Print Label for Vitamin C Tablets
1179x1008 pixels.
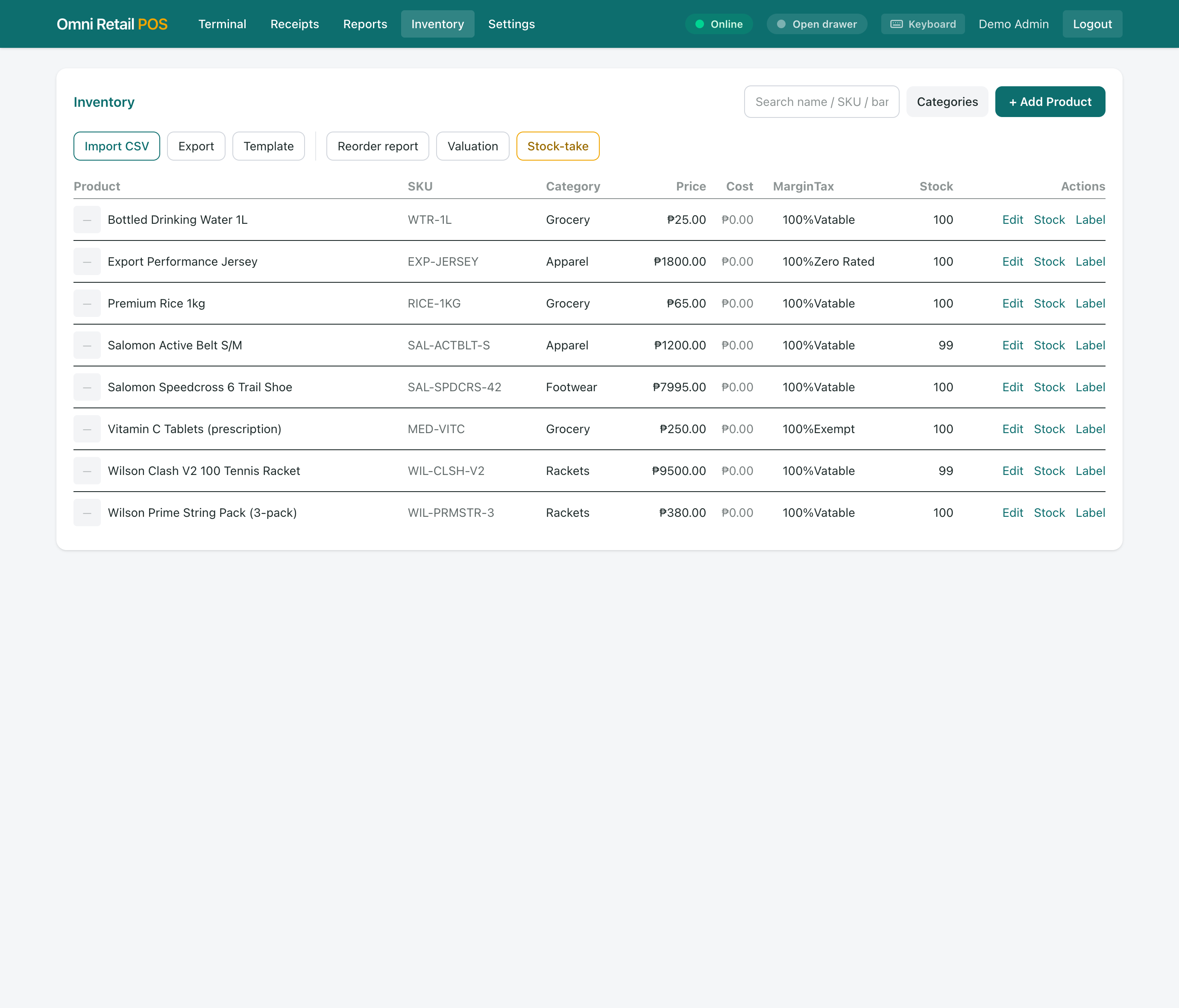click(x=1090, y=429)
